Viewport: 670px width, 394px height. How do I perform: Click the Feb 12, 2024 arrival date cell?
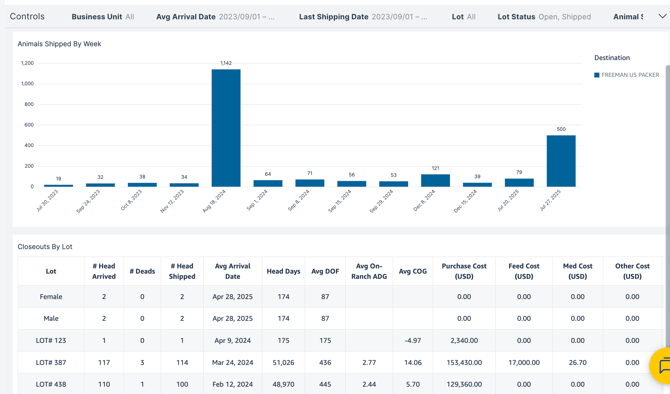pos(232,384)
